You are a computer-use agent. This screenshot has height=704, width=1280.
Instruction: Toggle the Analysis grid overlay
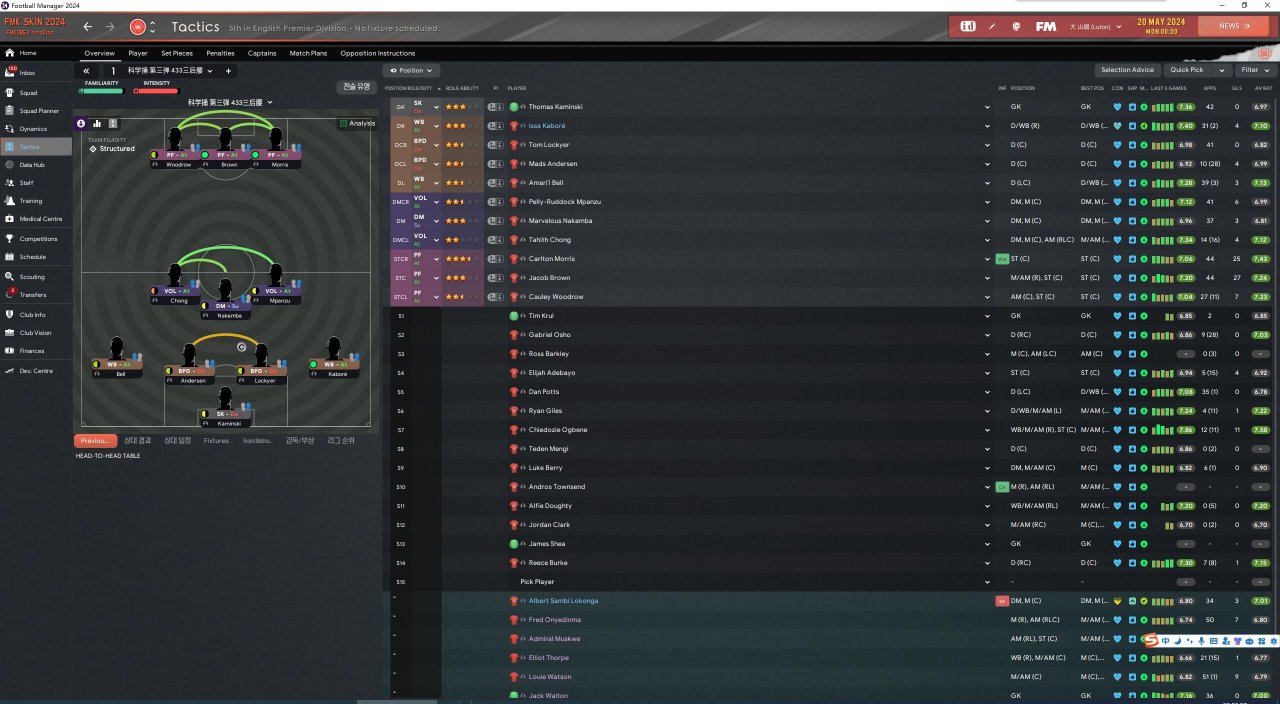point(357,123)
